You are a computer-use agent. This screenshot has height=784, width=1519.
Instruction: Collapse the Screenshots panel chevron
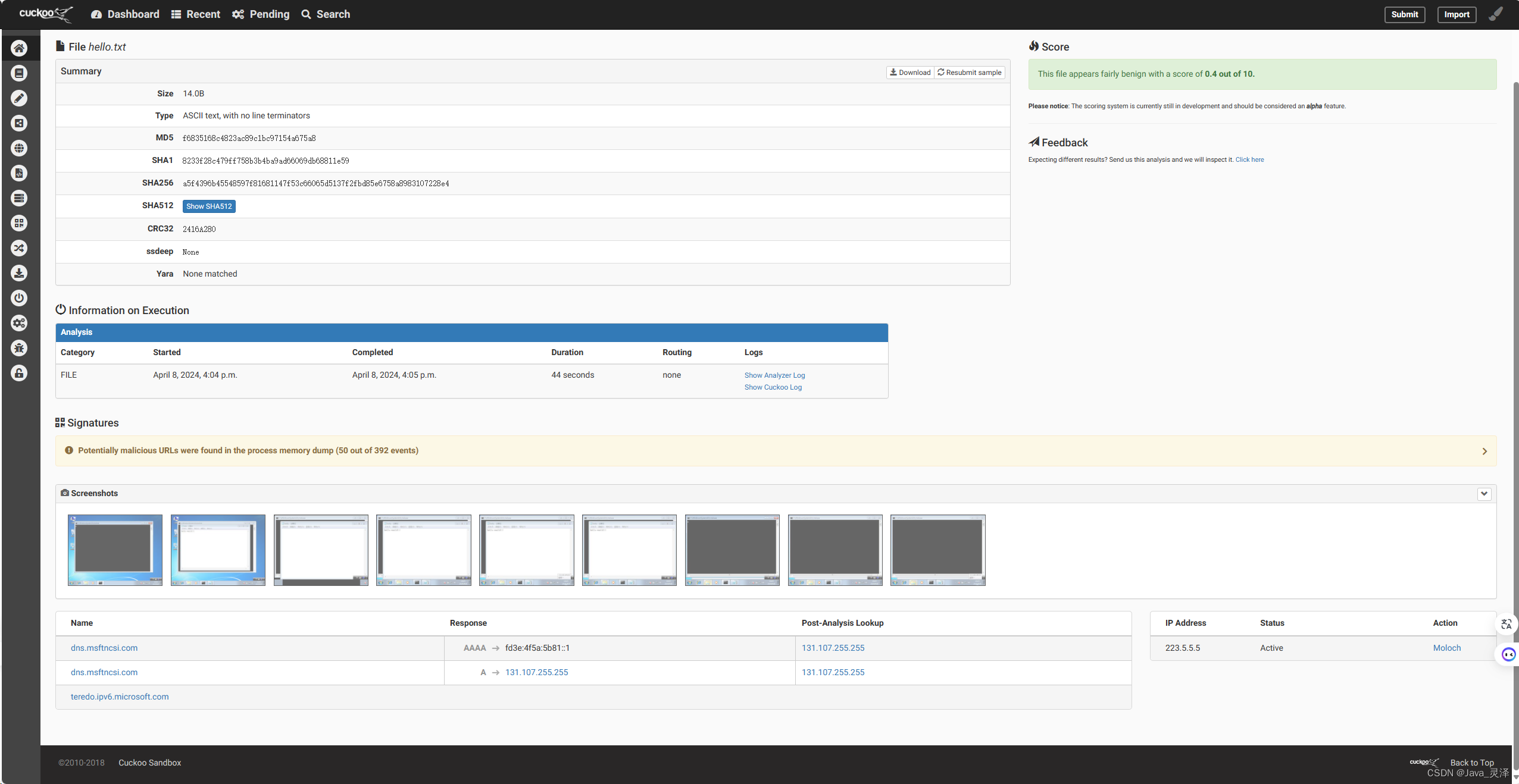tap(1484, 493)
